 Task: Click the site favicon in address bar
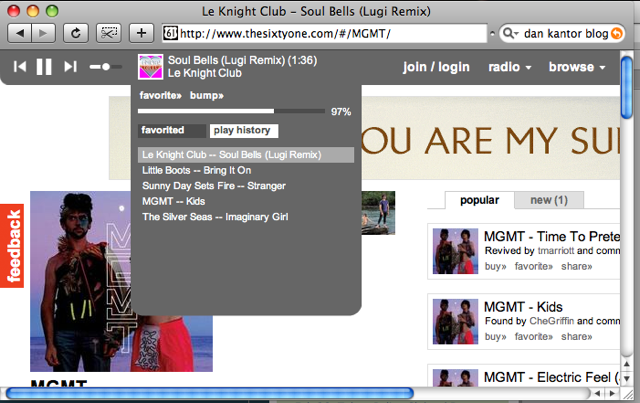click(x=171, y=33)
